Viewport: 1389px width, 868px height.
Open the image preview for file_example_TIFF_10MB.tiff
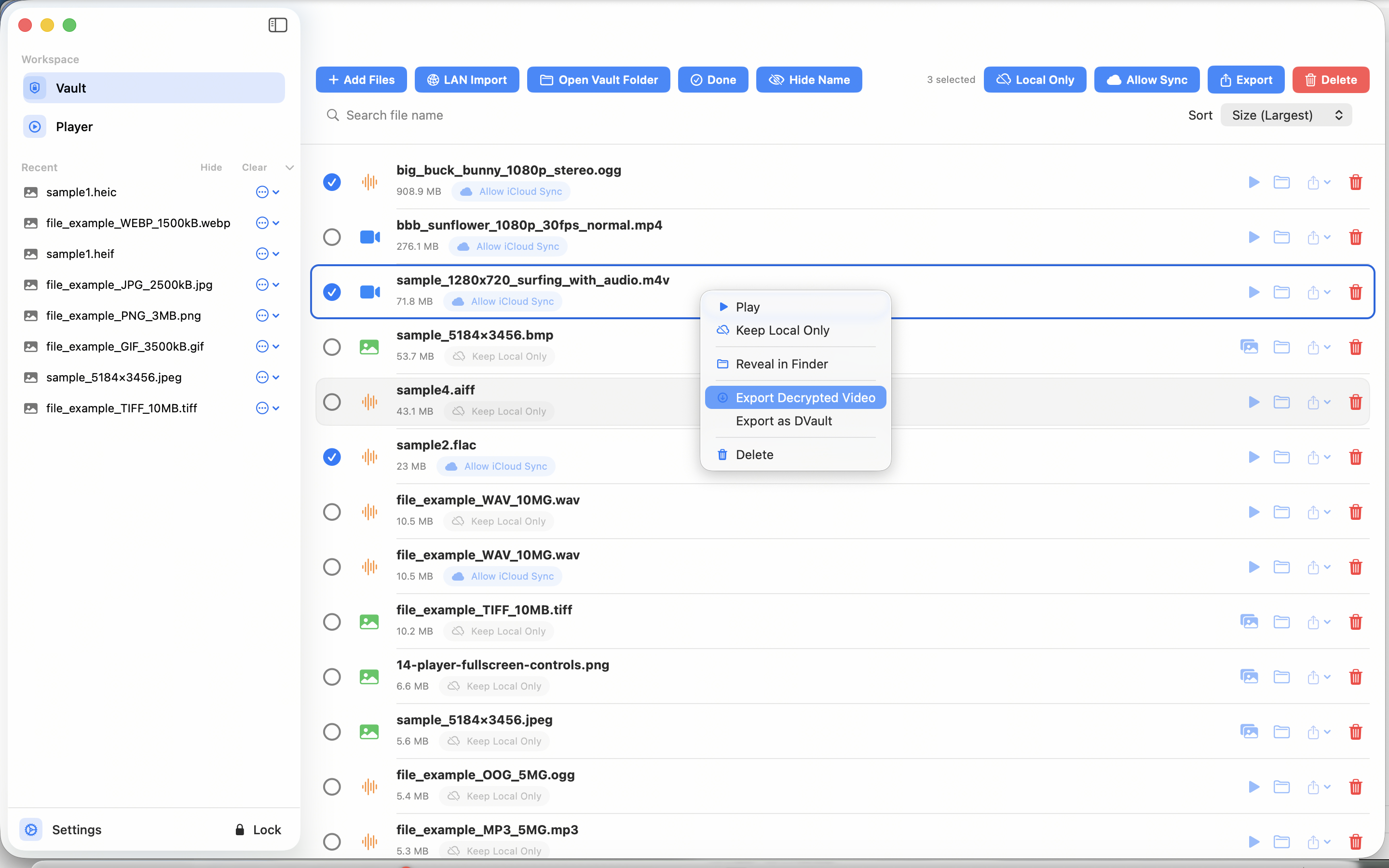(x=1250, y=621)
